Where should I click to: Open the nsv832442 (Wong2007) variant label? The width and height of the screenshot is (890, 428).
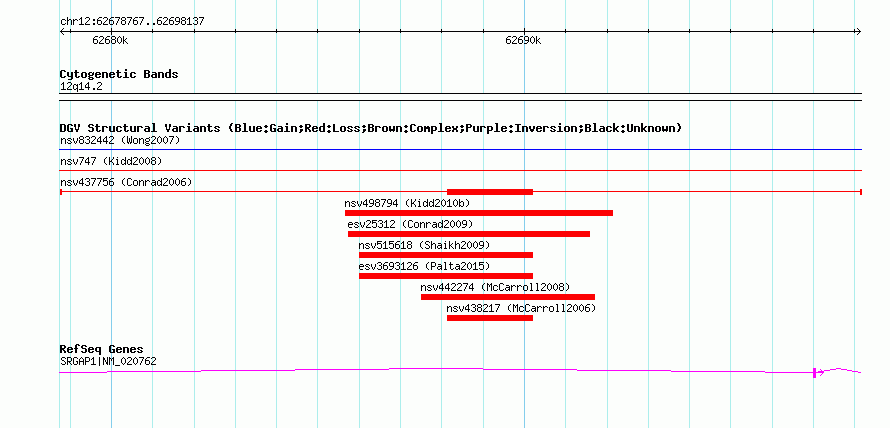tap(120, 140)
